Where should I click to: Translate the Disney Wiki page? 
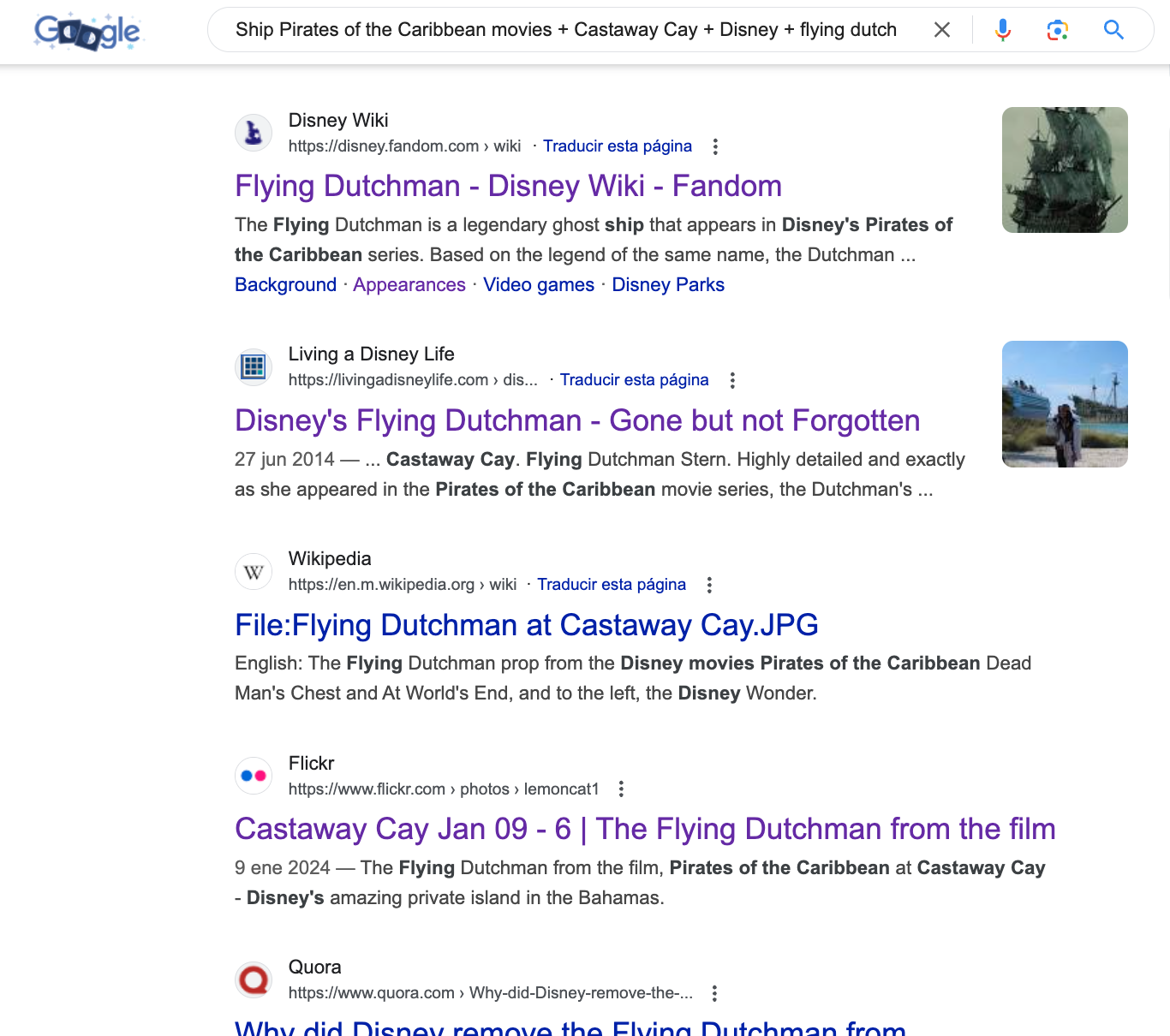coord(617,146)
